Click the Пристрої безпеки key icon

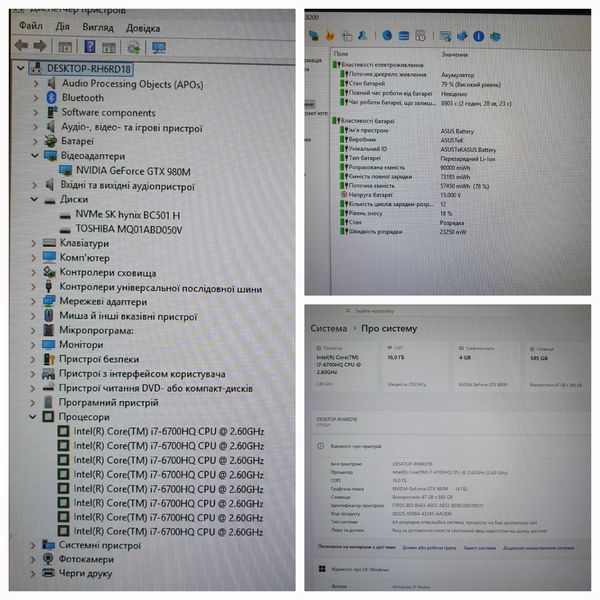coord(49,359)
